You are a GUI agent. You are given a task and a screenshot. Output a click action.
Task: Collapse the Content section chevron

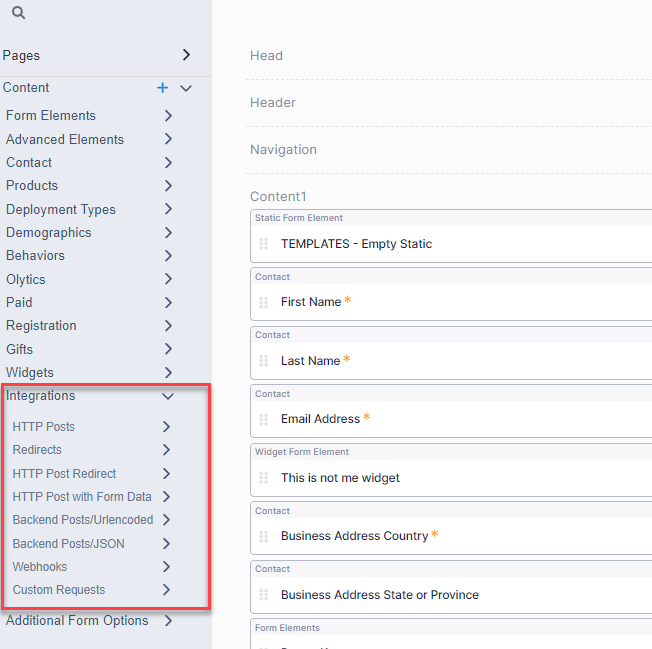(186, 88)
